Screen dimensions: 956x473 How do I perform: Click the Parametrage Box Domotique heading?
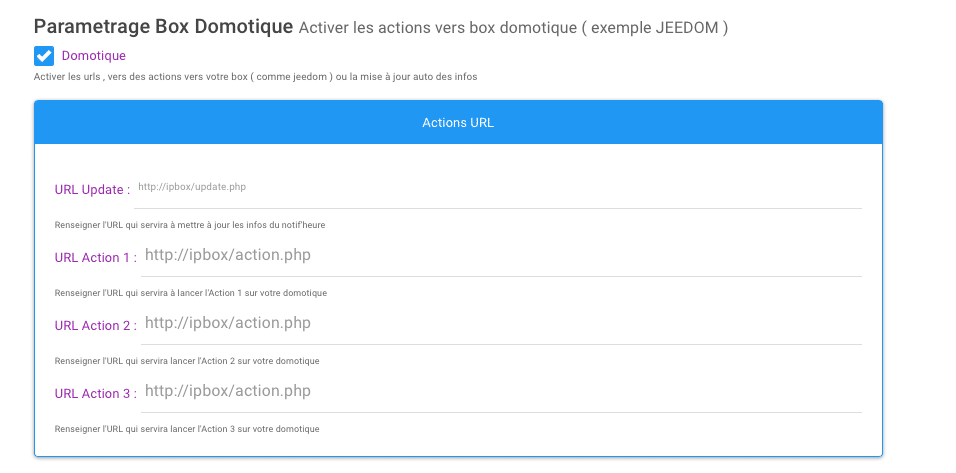[x=163, y=27]
